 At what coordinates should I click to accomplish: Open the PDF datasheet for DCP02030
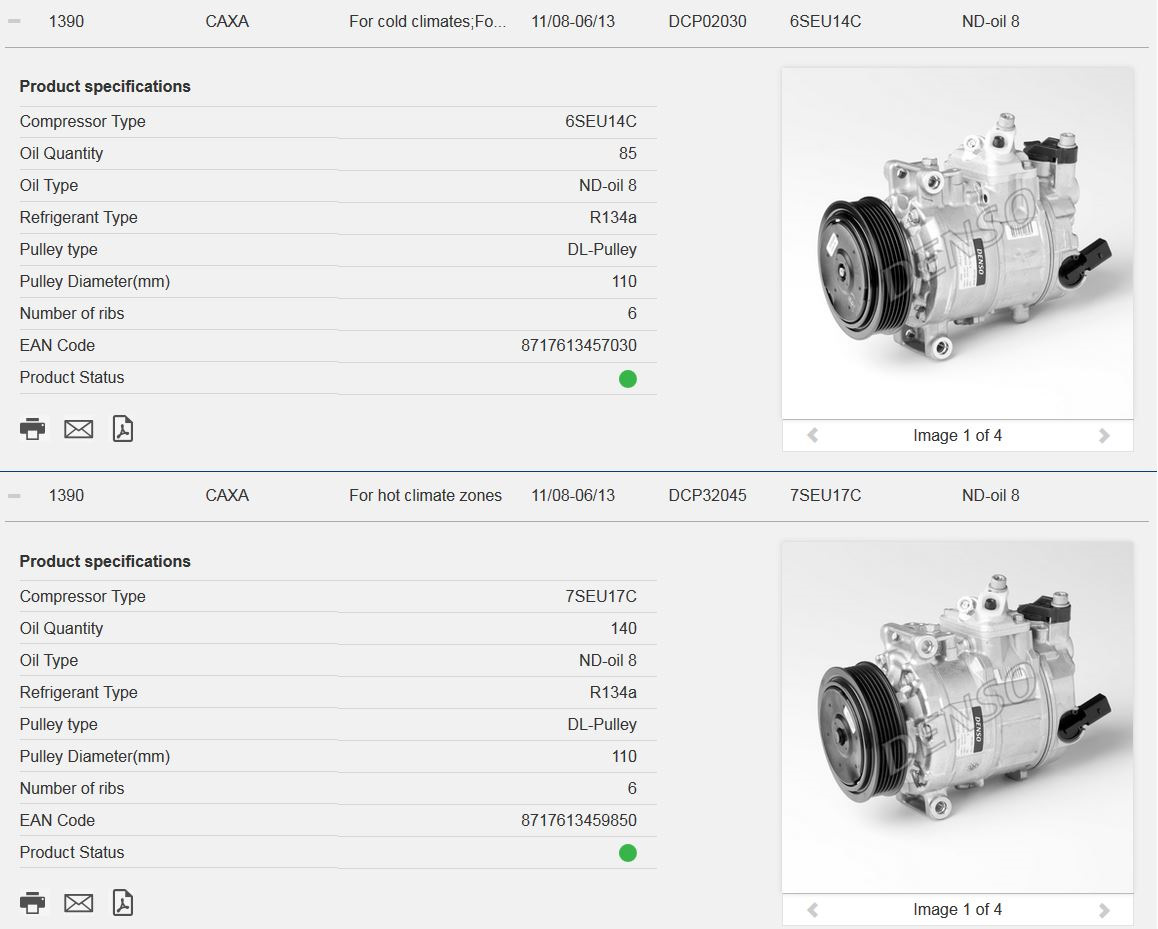(x=122, y=428)
